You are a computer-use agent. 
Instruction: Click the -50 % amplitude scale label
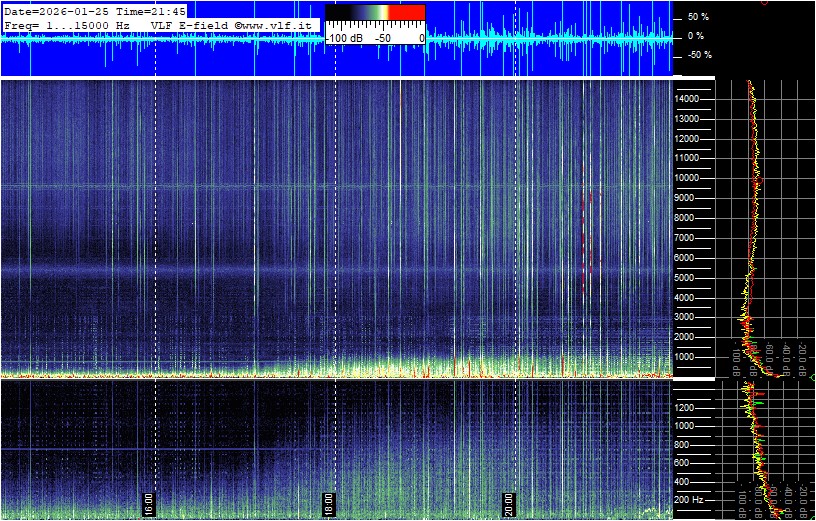click(x=696, y=55)
